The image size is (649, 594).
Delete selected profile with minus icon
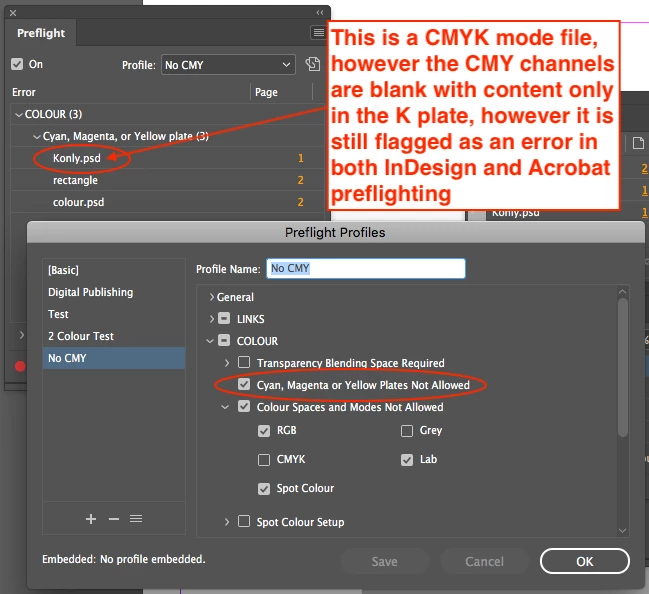[x=114, y=519]
